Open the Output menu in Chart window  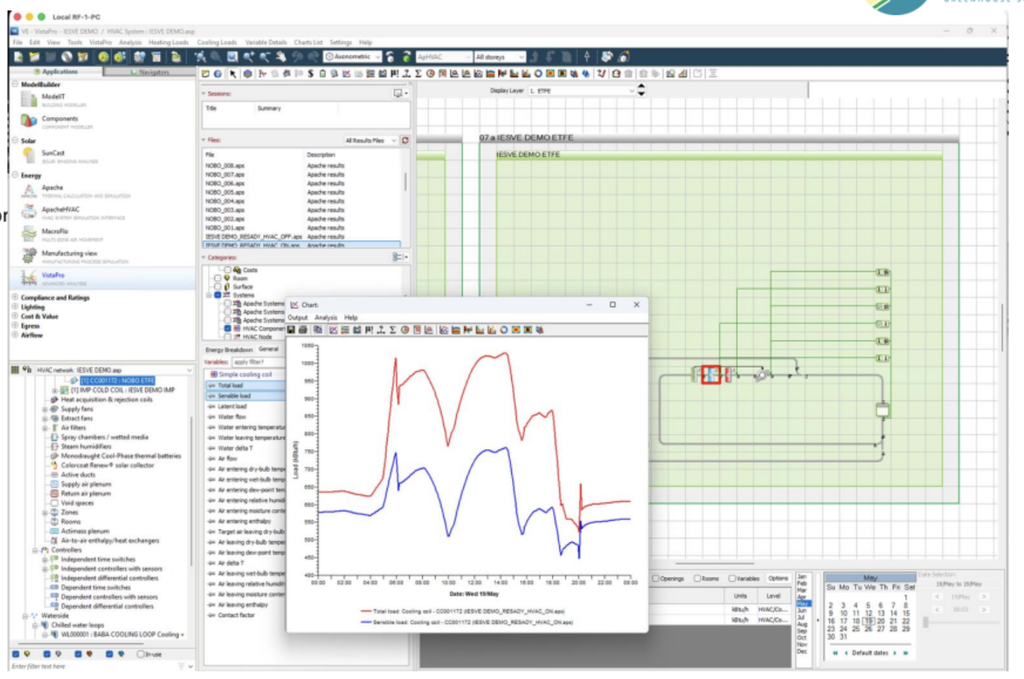298,317
